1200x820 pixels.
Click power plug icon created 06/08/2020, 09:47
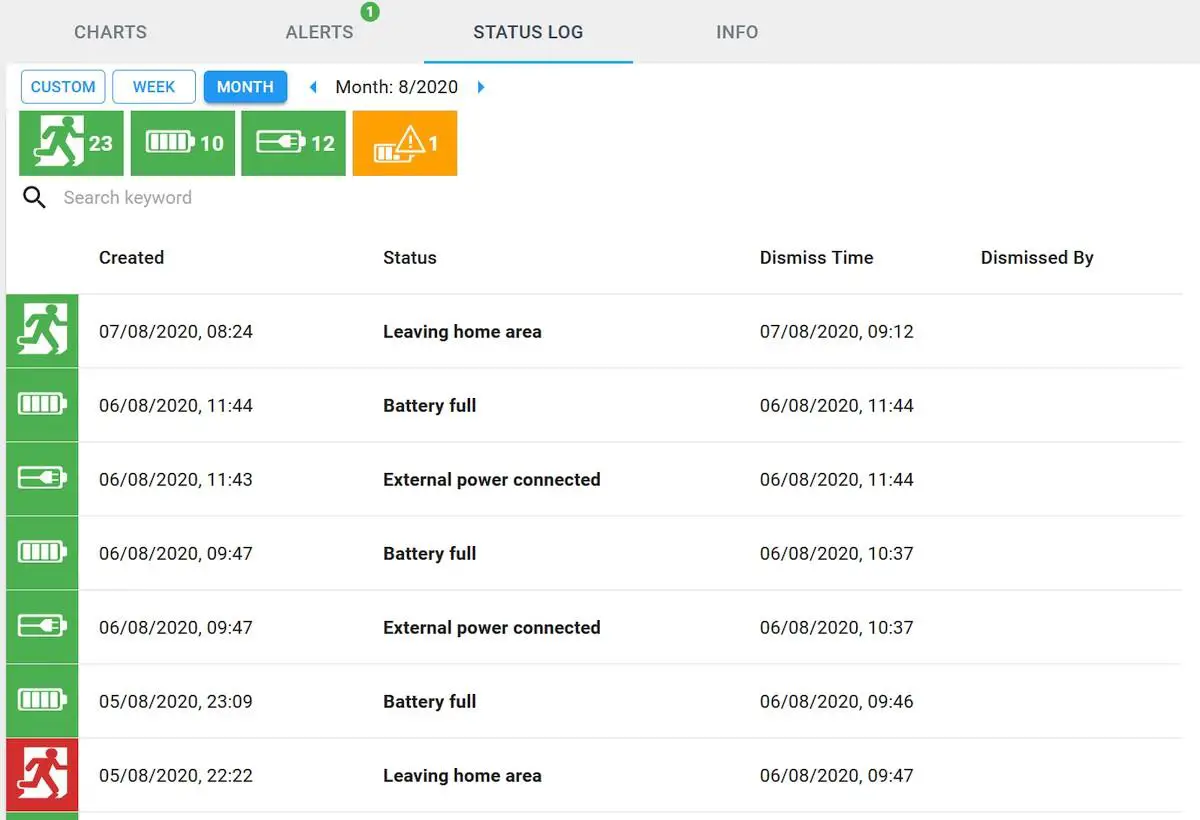click(x=42, y=627)
